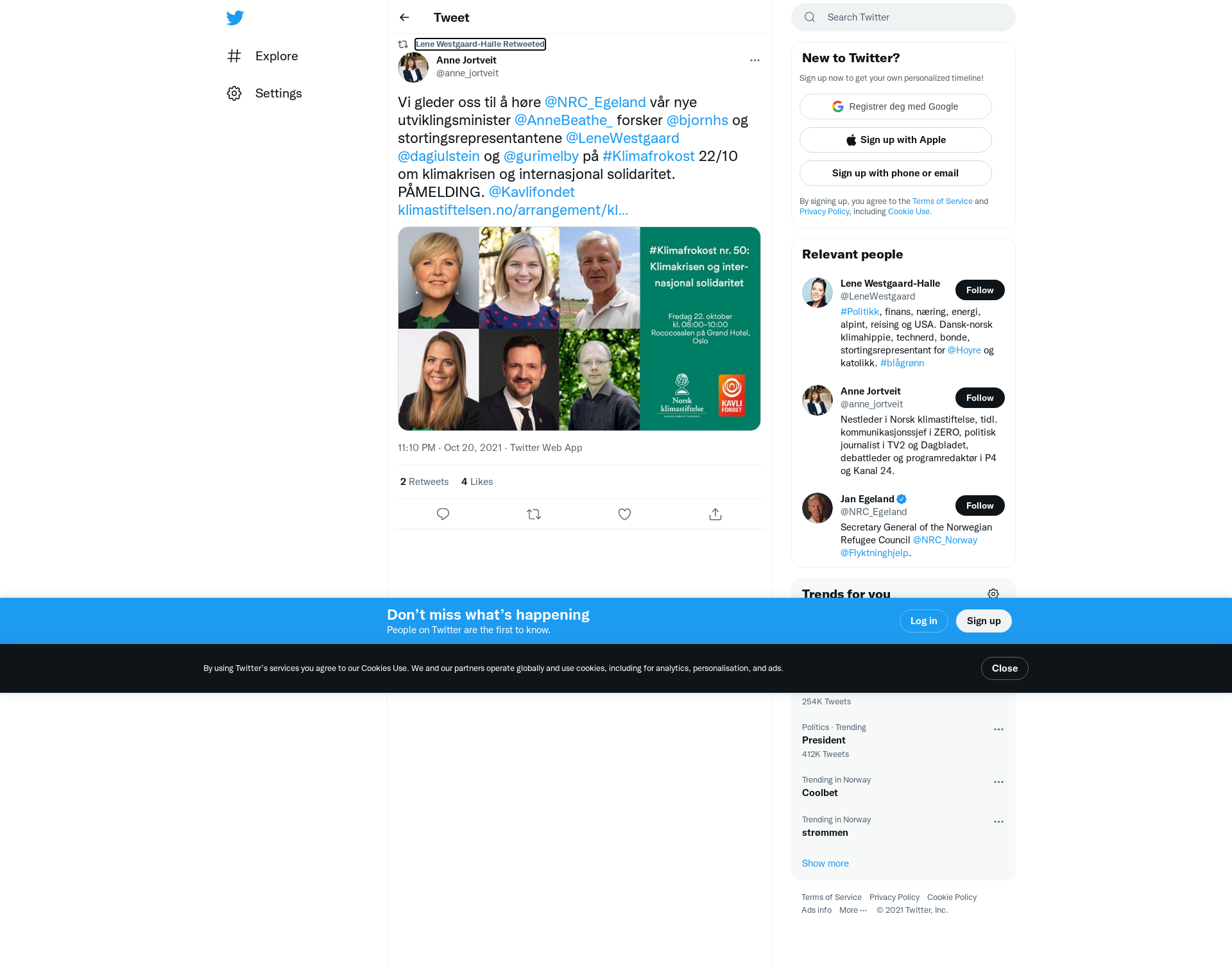The width and height of the screenshot is (1232, 968).
Task: Click the Twitter bird logo
Action: pos(235,17)
